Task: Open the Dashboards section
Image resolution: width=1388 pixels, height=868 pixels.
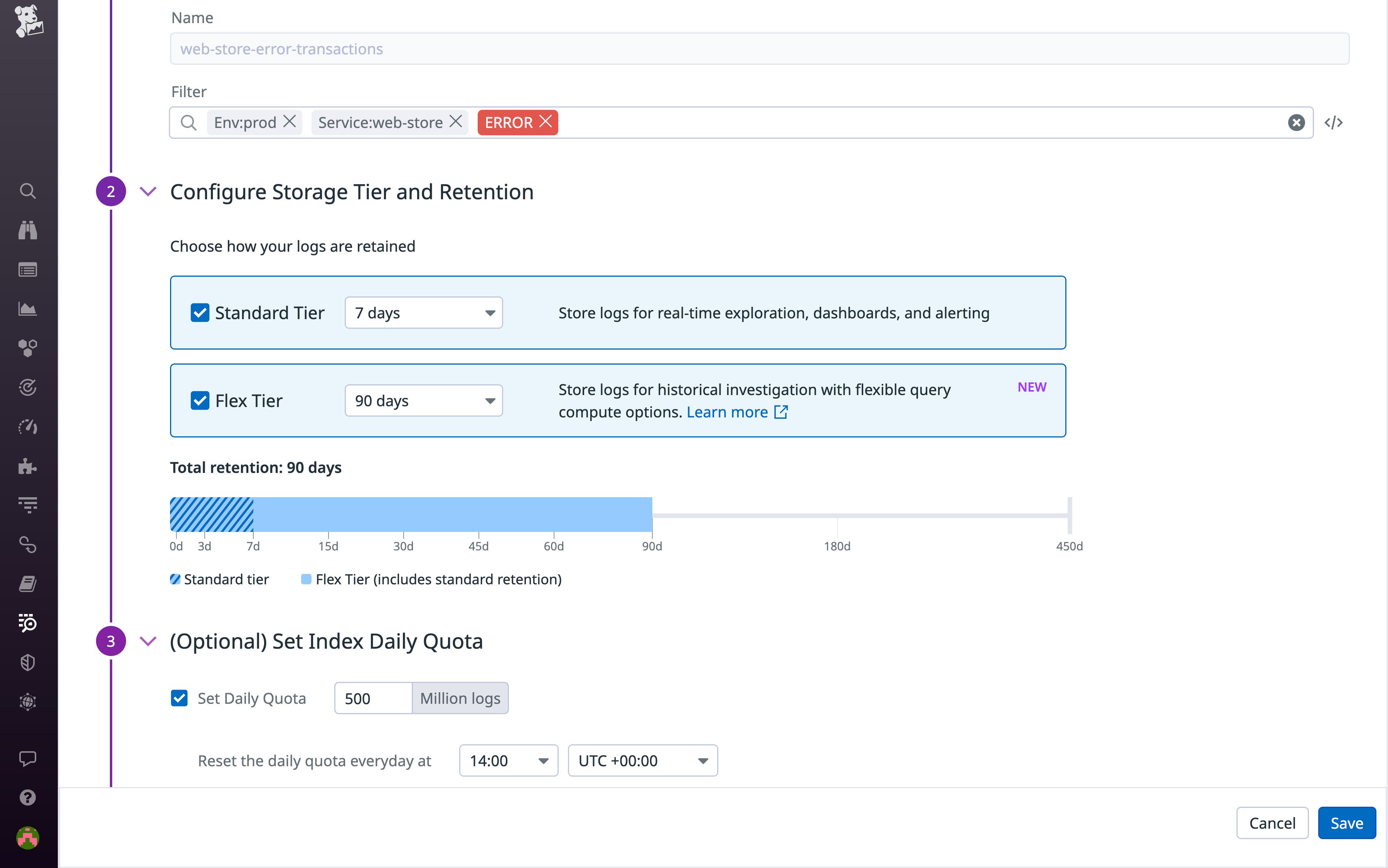Action: coord(27,308)
